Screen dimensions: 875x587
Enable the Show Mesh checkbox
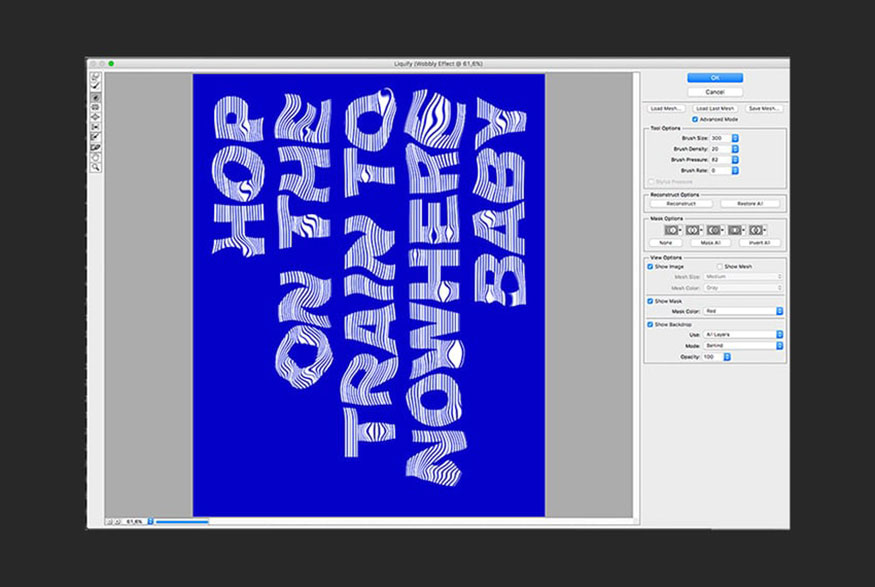(x=719, y=267)
